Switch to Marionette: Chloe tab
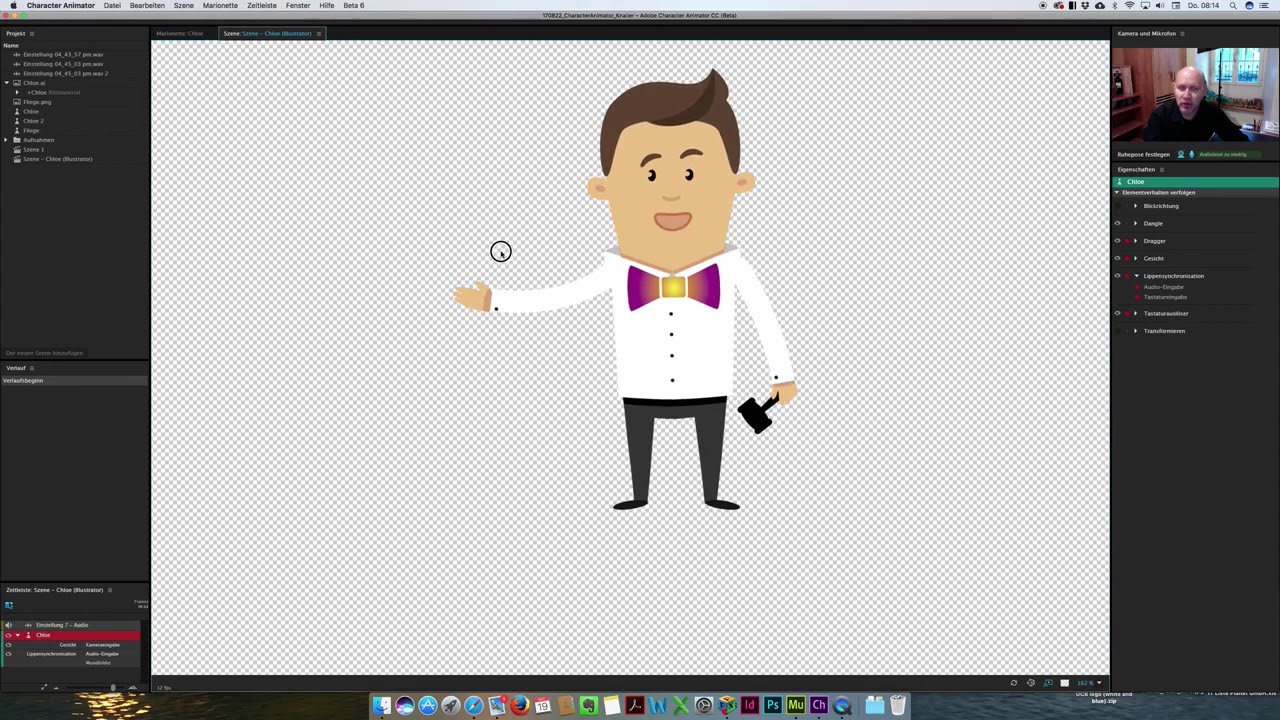This screenshot has height=720, width=1280. point(180,33)
